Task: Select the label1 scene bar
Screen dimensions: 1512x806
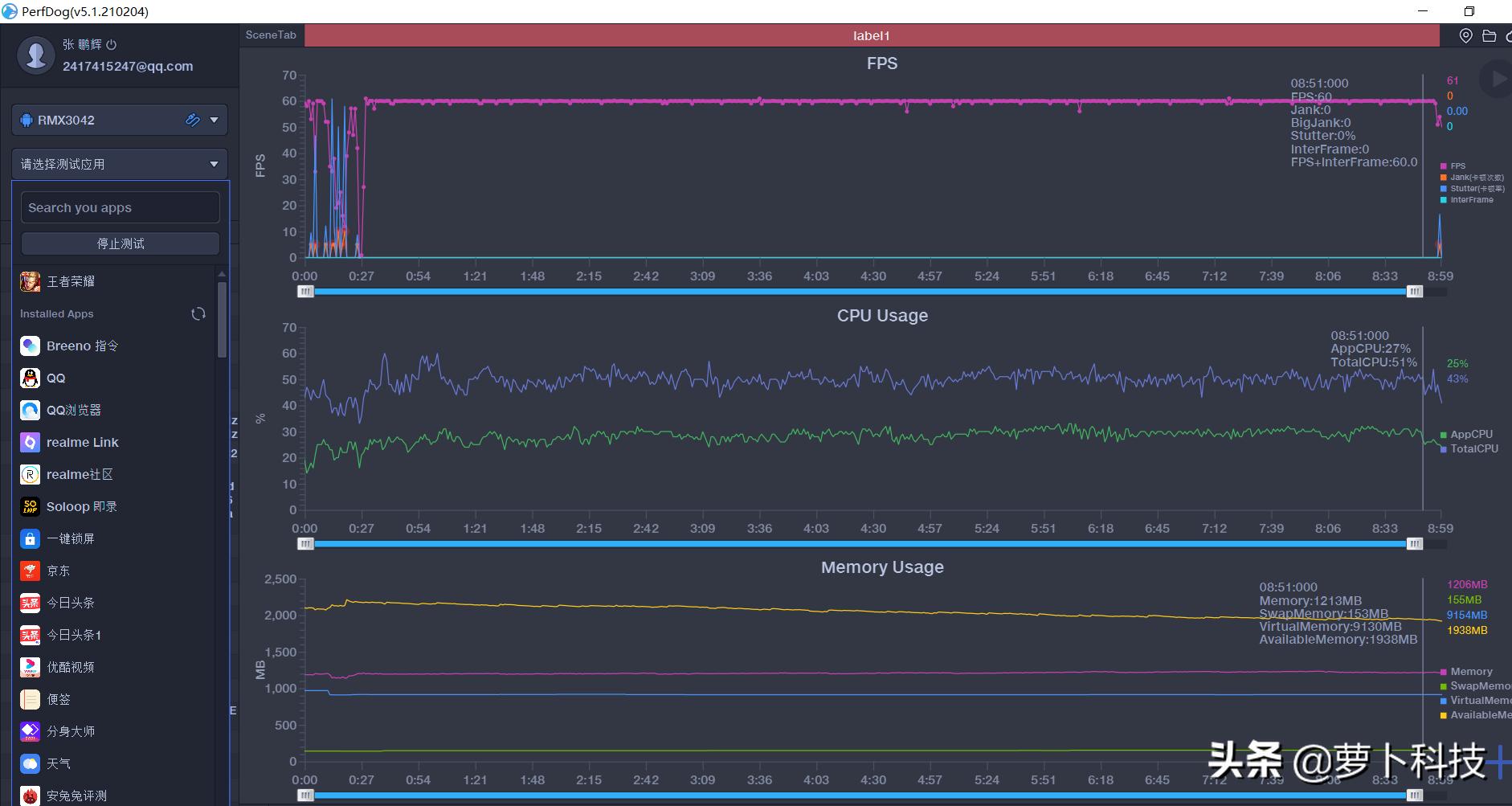Action: click(871, 35)
